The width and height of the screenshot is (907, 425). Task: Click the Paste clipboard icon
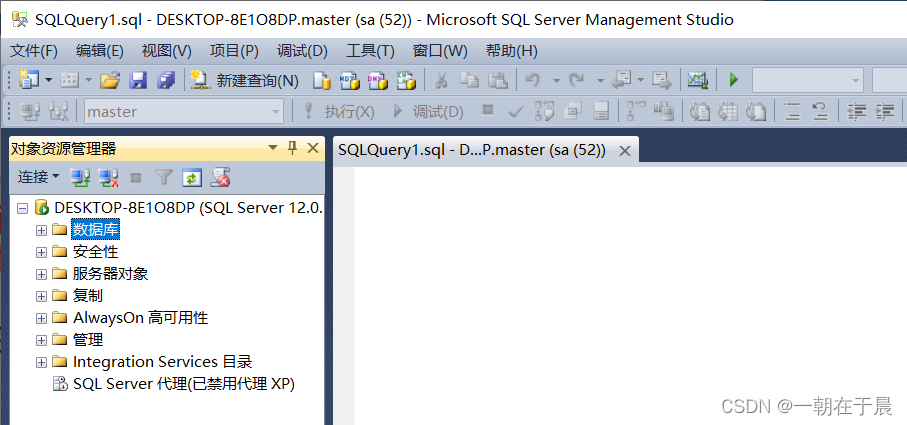click(x=497, y=80)
